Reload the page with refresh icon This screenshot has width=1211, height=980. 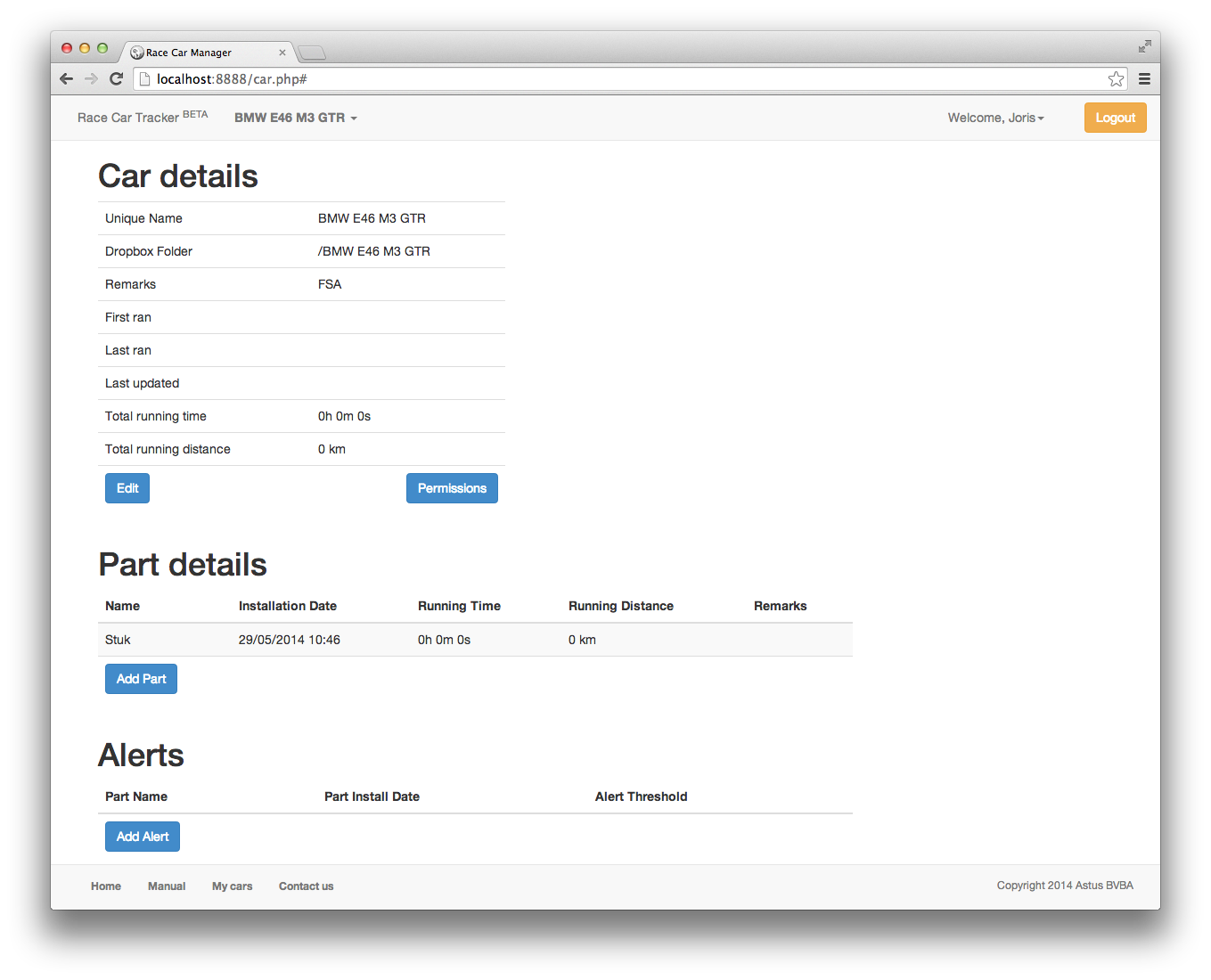pos(116,79)
